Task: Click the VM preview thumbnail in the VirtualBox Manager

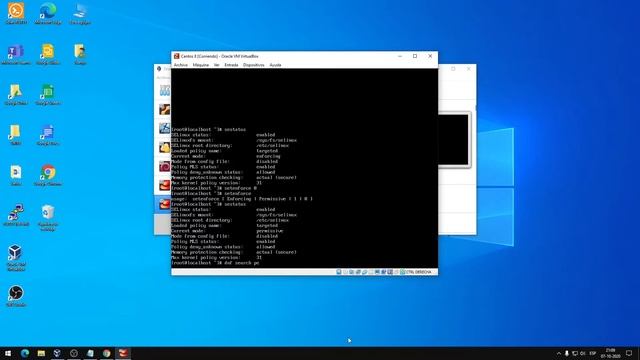Action: pos(454,139)
